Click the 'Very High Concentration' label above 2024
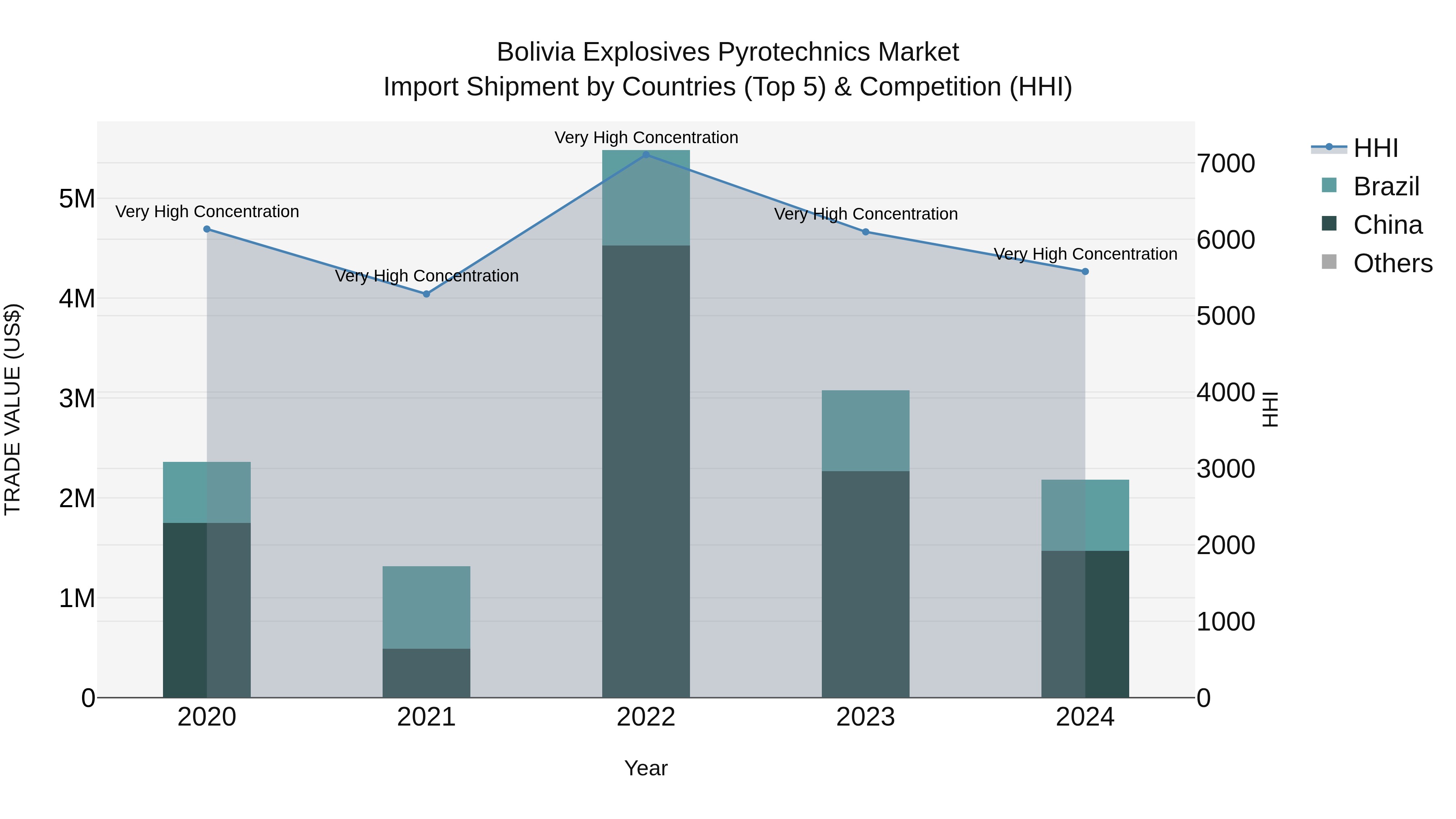 point(1085,254)
